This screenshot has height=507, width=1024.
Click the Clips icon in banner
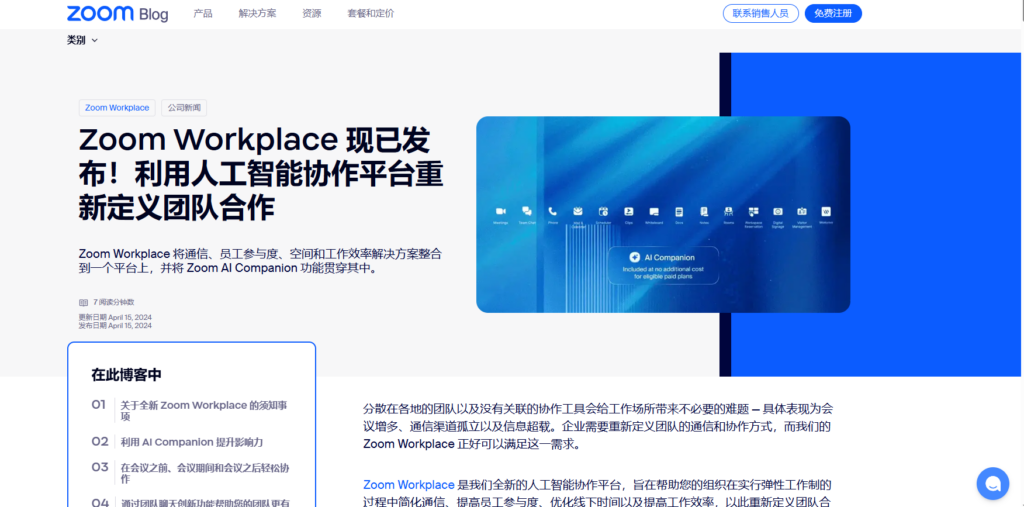coord(629,212)
